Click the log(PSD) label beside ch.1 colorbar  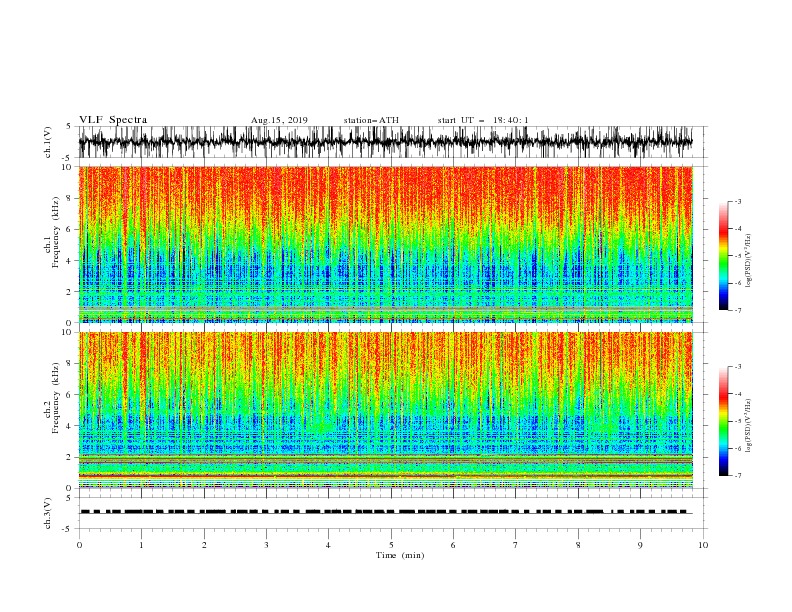click(x=749, y=261)
